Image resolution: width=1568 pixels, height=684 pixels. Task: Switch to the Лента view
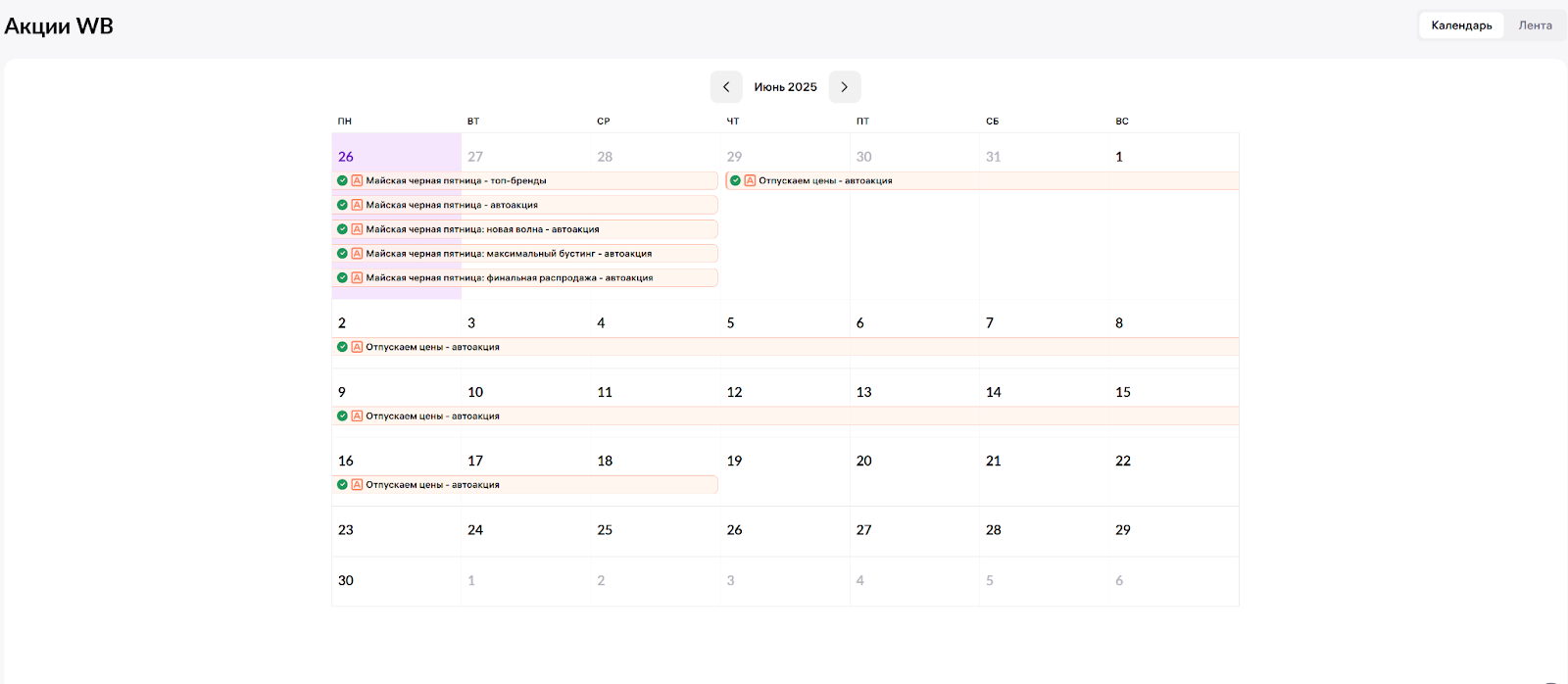click(x=1535, y=25)
